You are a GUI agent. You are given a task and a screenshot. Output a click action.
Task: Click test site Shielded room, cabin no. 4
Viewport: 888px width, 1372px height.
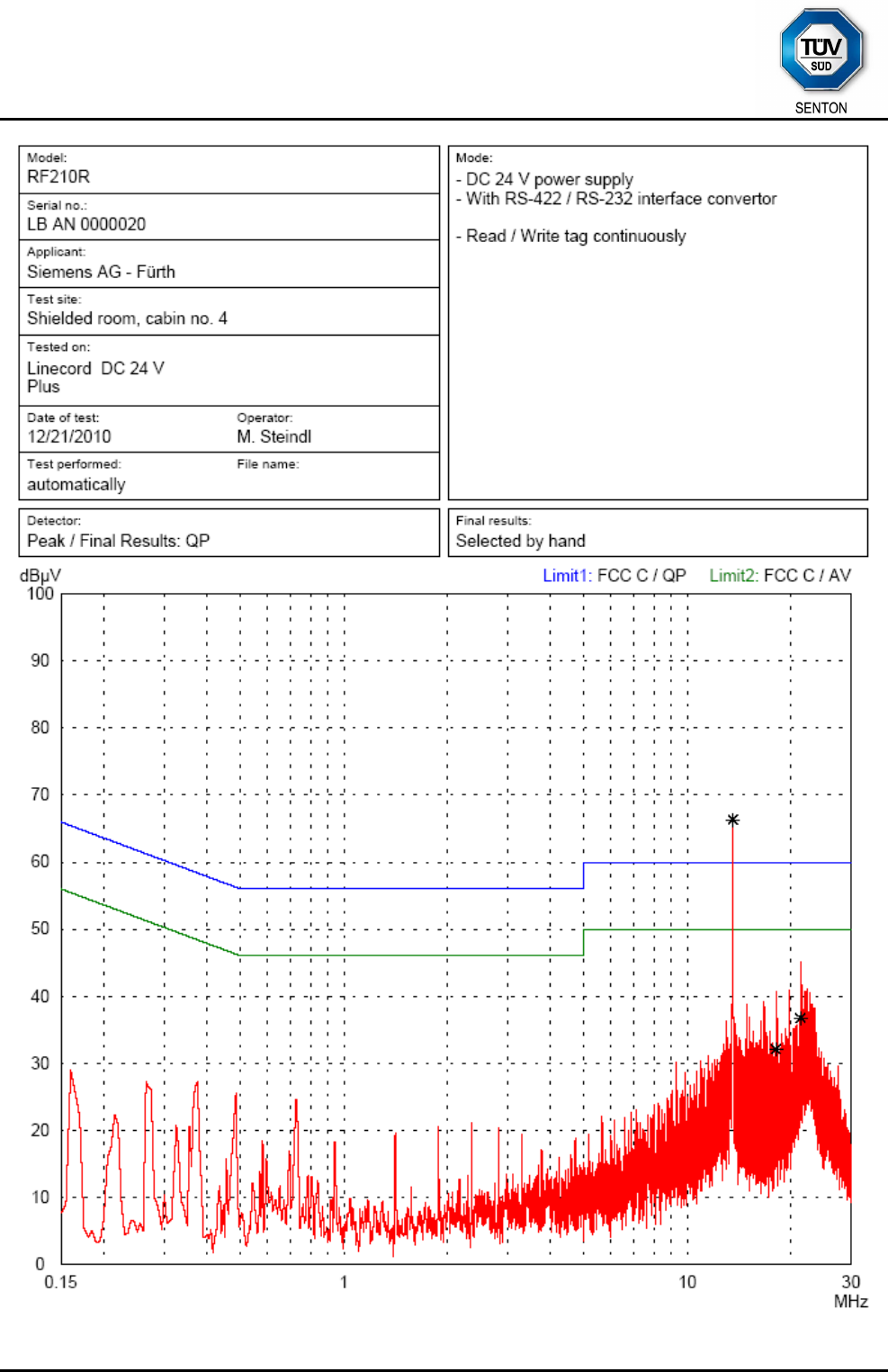(127, 318)
